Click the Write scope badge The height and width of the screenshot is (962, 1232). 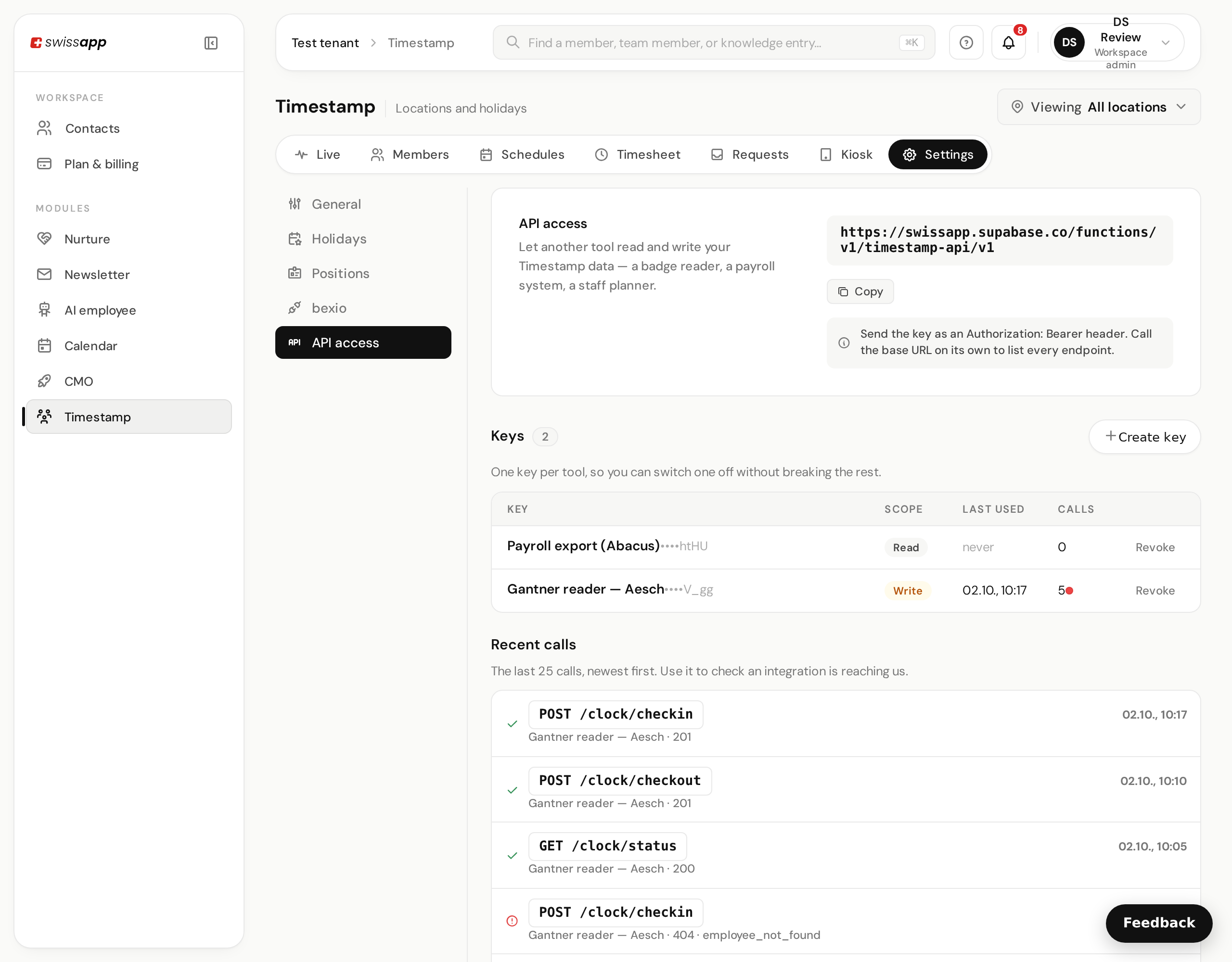pyautogui.click(x=907, y=591)
